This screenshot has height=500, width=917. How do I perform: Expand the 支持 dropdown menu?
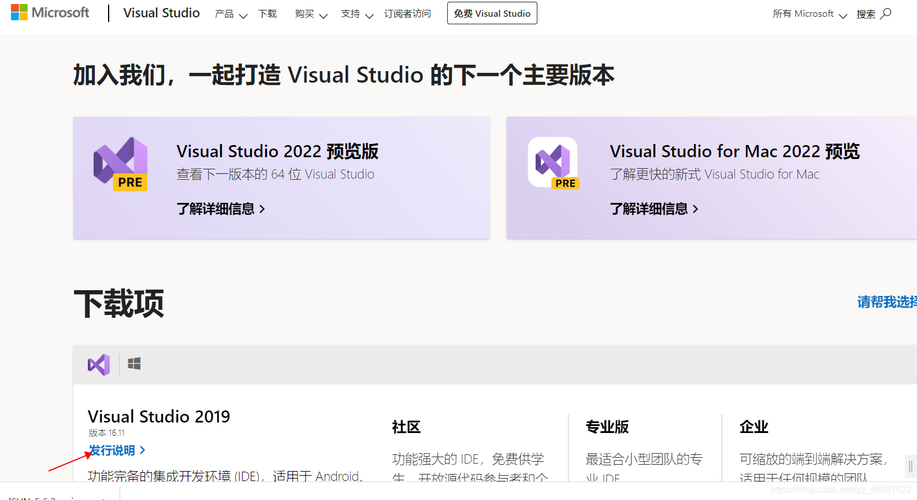356,14
